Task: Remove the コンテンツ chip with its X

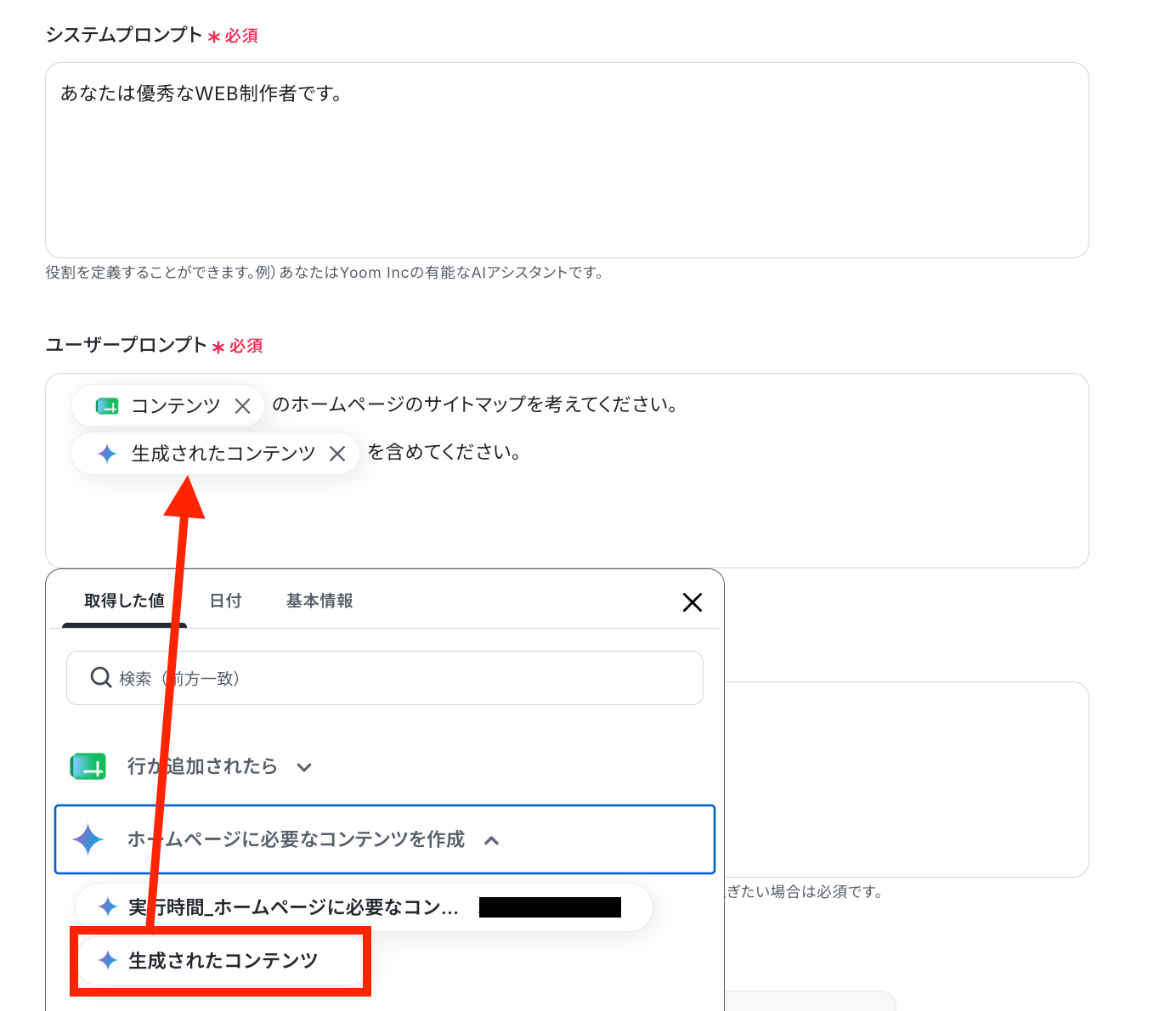Action: click(242, 406)
